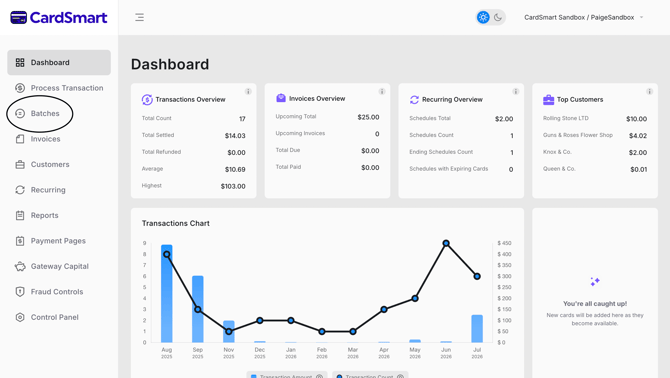Click the Dashboard grid icon in sidebar

point(20,62)
